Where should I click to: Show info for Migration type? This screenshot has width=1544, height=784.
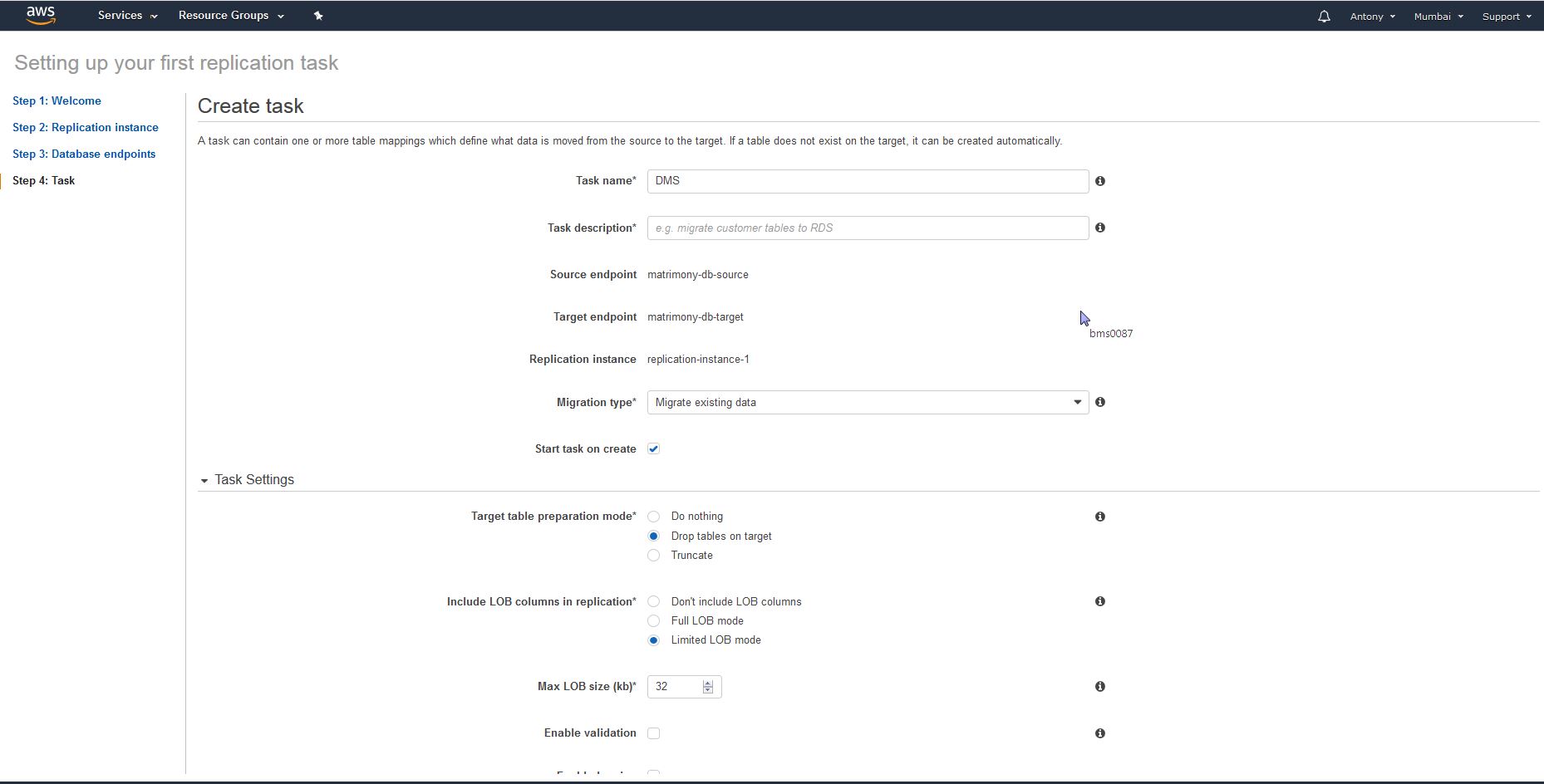pyautogui.click(x=1099, y=402)
